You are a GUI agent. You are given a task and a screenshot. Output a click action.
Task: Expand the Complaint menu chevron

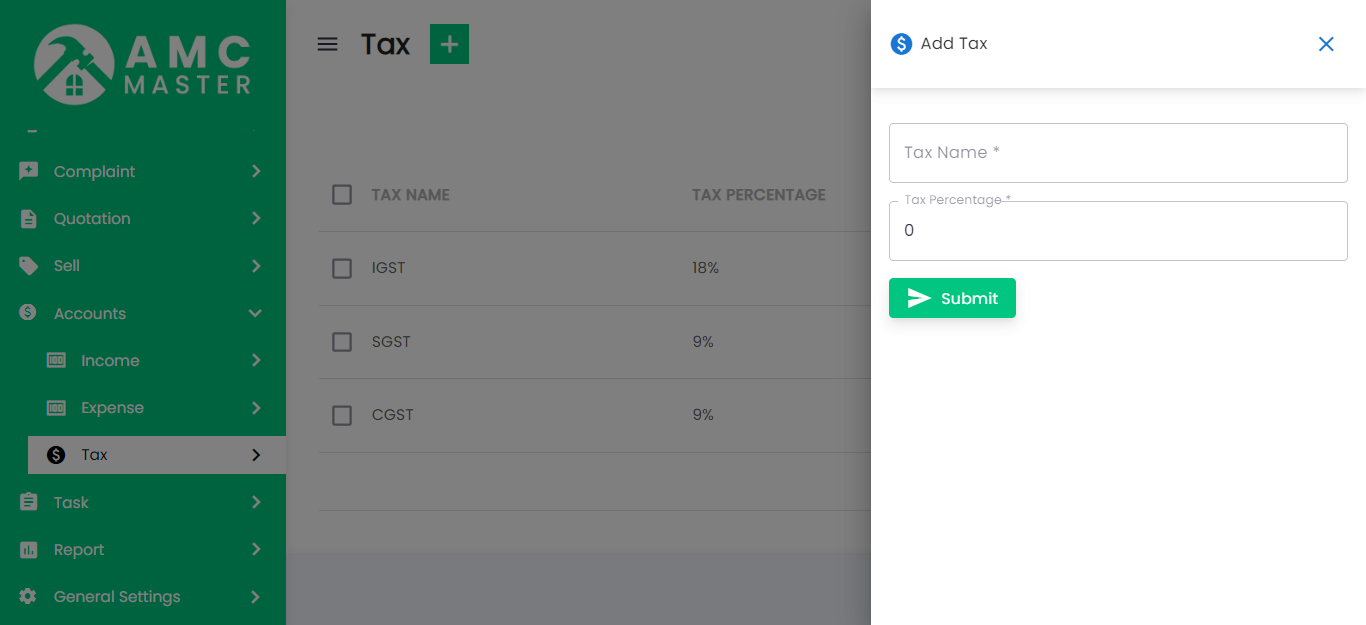click(x=257, y=171)
